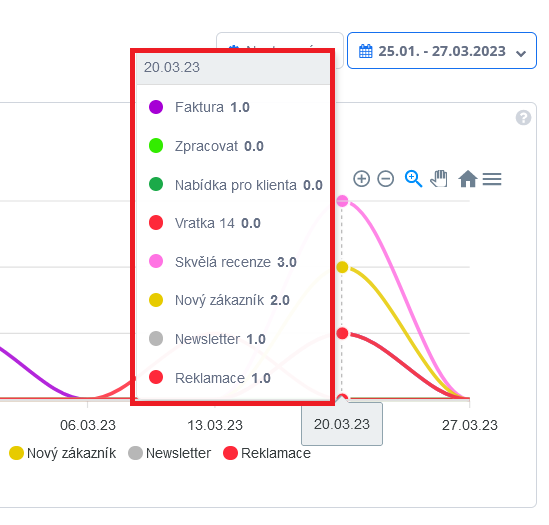Open the chart hamburger menu
Viewport: 549px width, 525px height.
492,179
